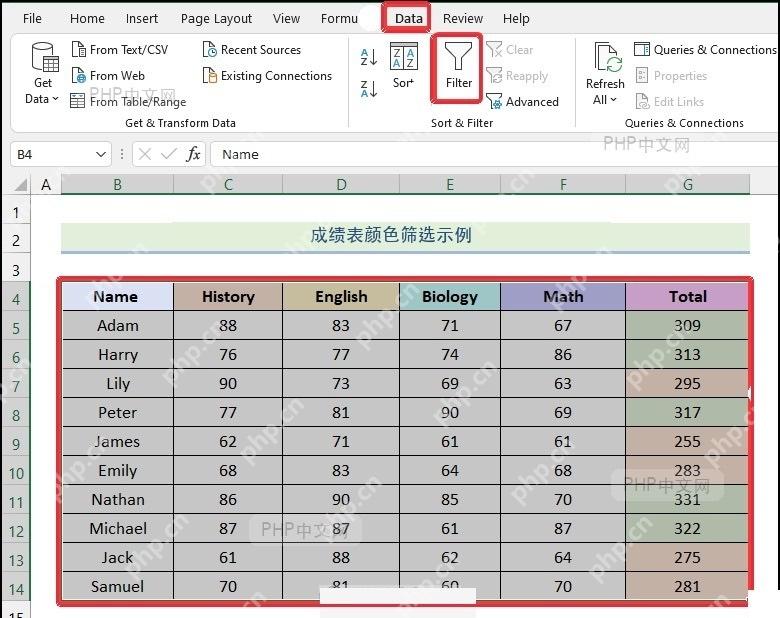Viewport: 780px width, 618px height.
Task: Open Queries & Connections pane
Action: click(x=705, y=50)
